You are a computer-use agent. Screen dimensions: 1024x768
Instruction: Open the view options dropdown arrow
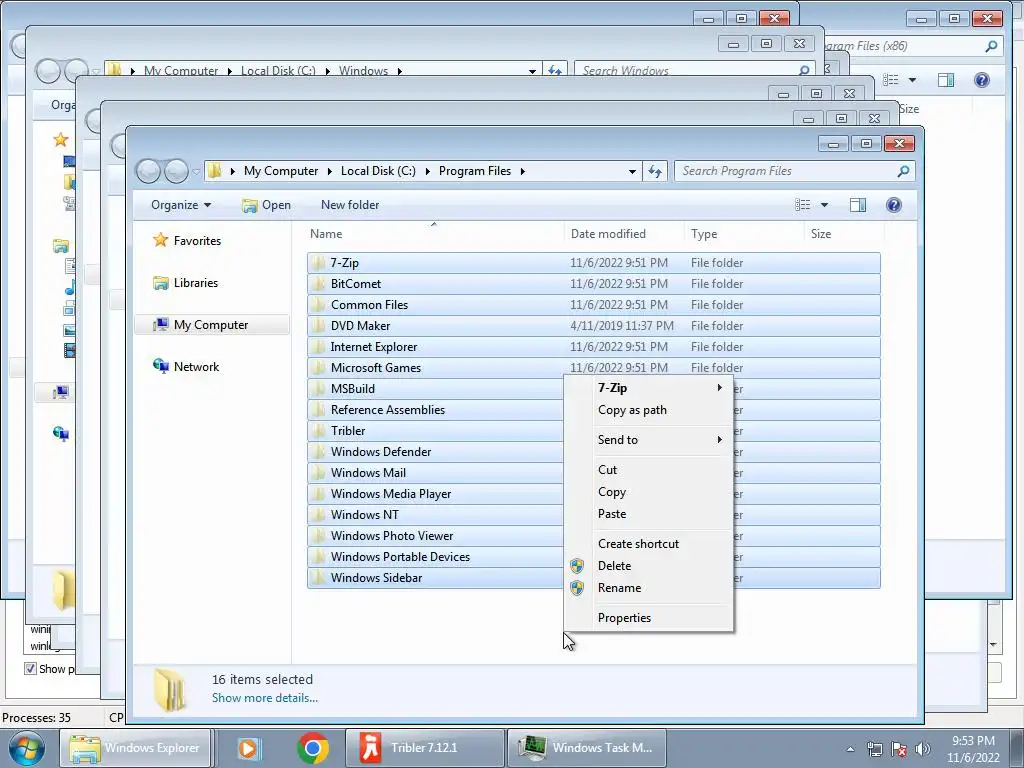[x=824, y=205]
